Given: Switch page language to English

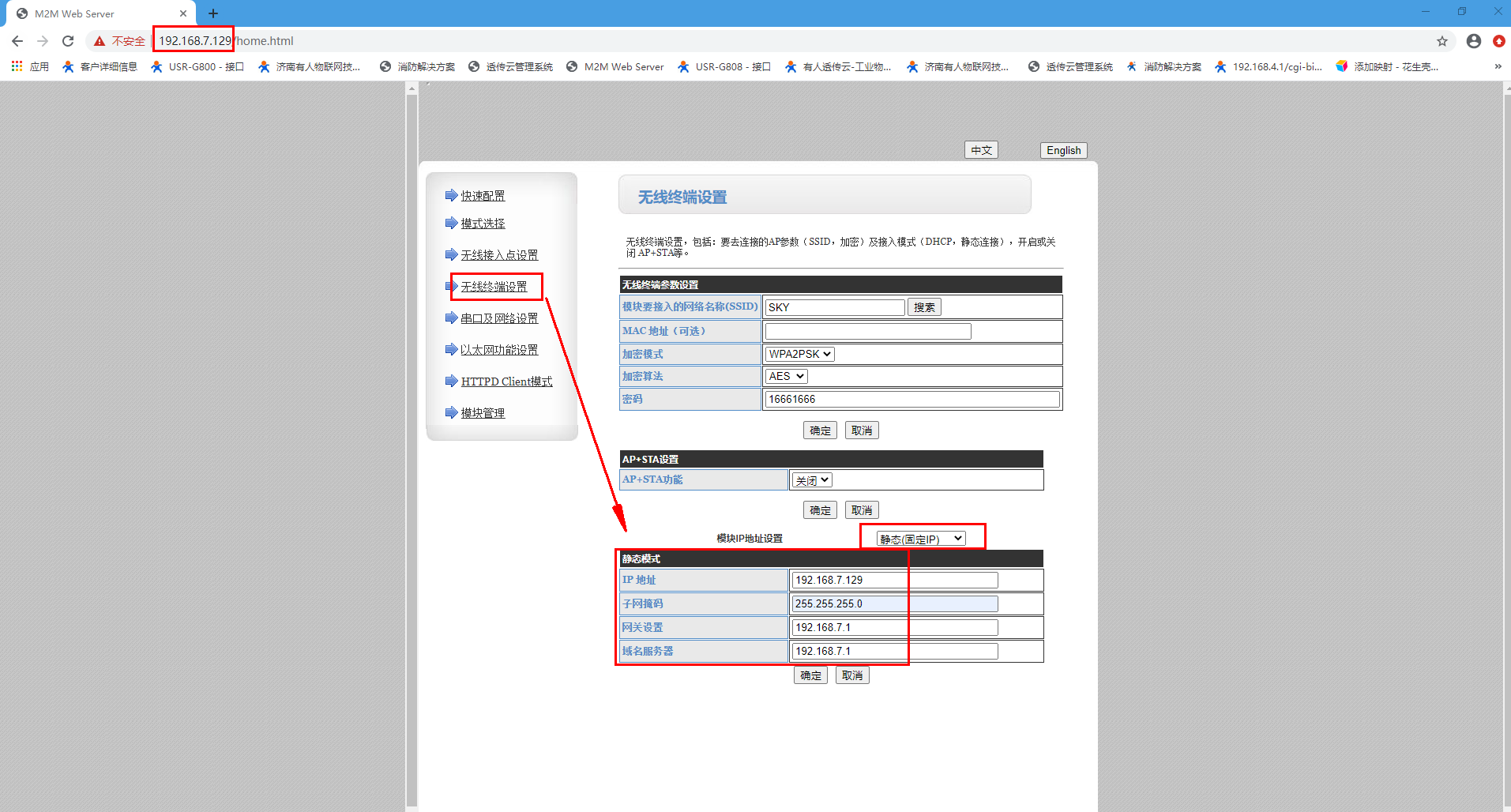Looking at the screenshot, I should click(x=1063, y=150).
